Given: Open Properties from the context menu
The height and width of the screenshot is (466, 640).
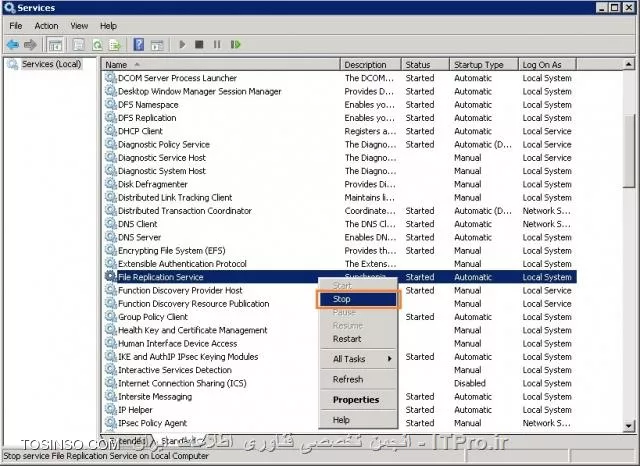Looking at the screenshot, I should click(358, 399).
